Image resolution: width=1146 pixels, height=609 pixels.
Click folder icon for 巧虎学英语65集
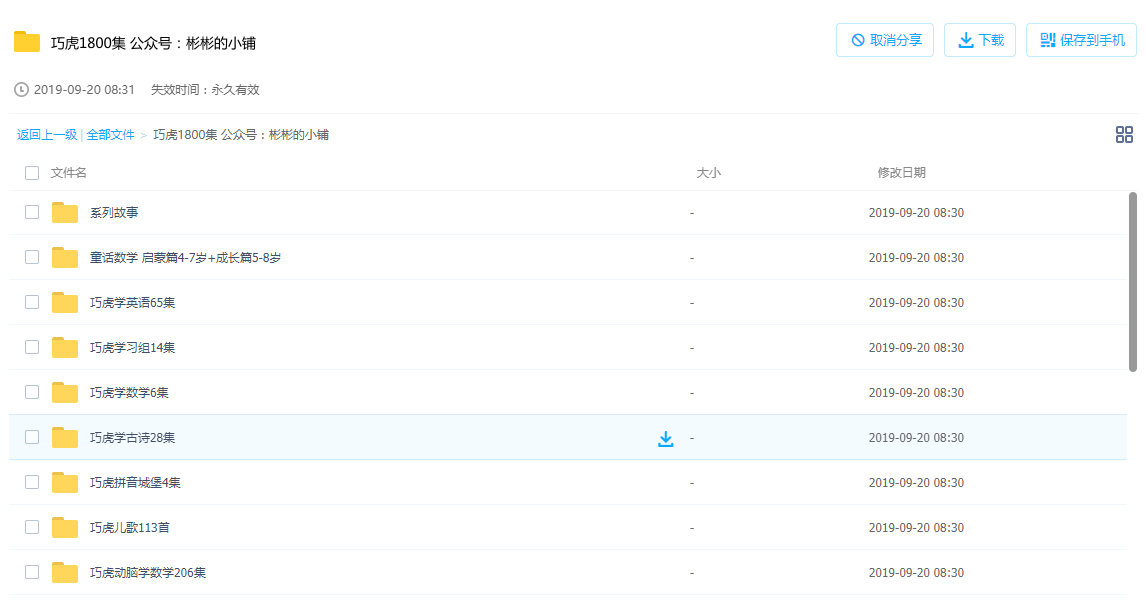[65, 303]
